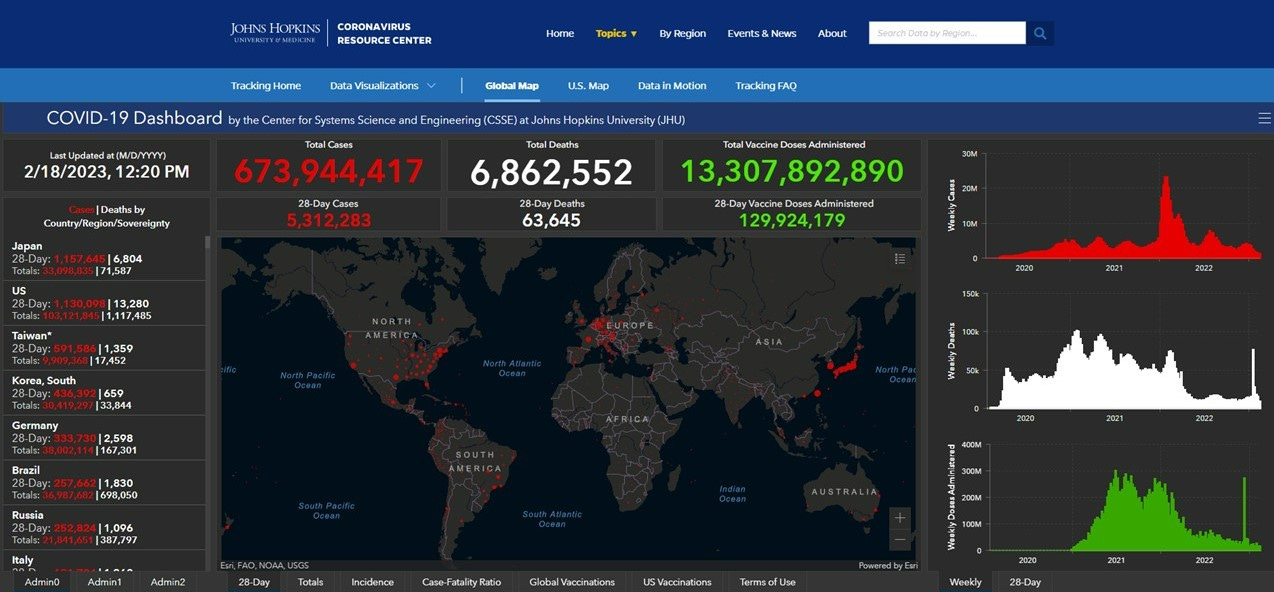Zoom out on the map with minus button

pos(900,540)
